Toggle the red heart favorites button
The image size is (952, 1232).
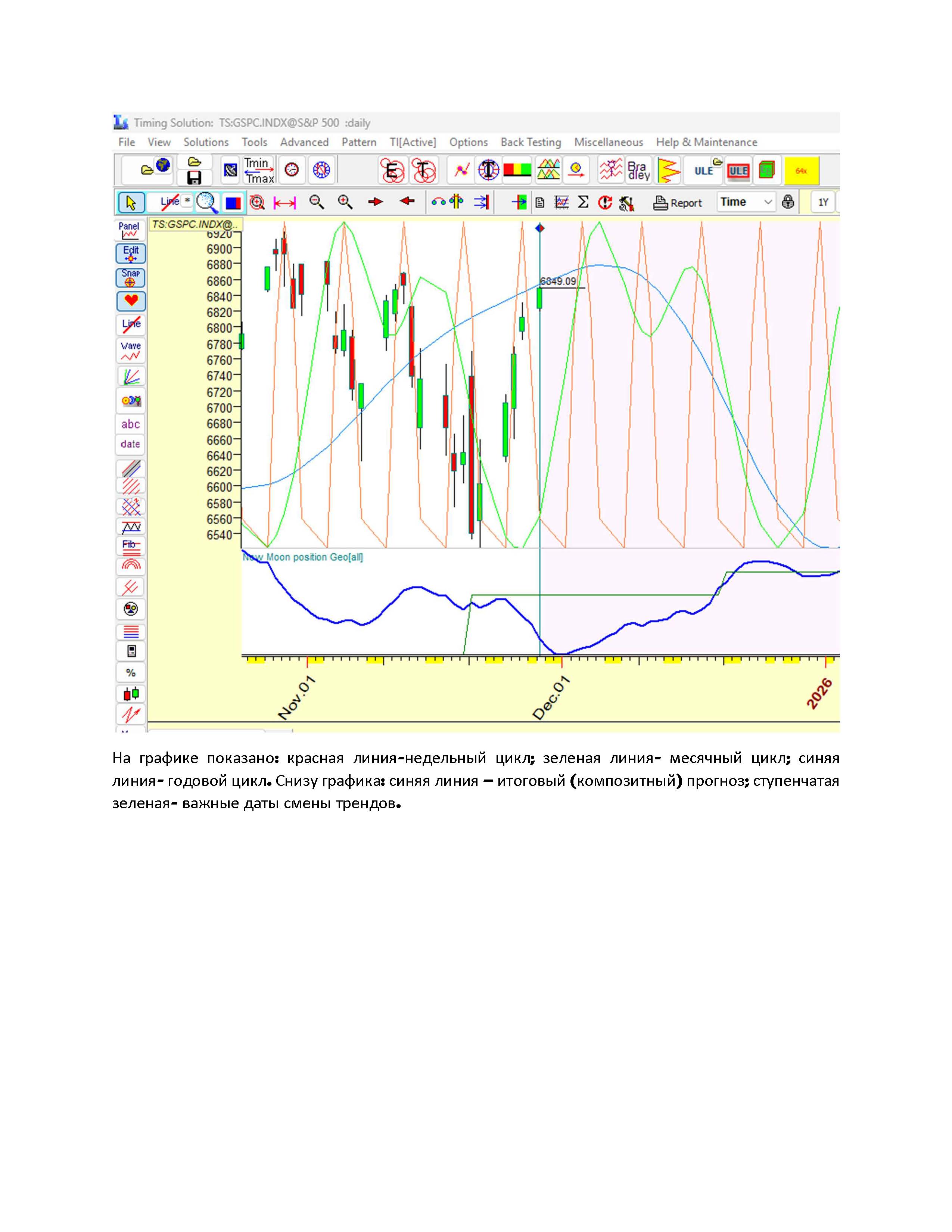[131, 301]
